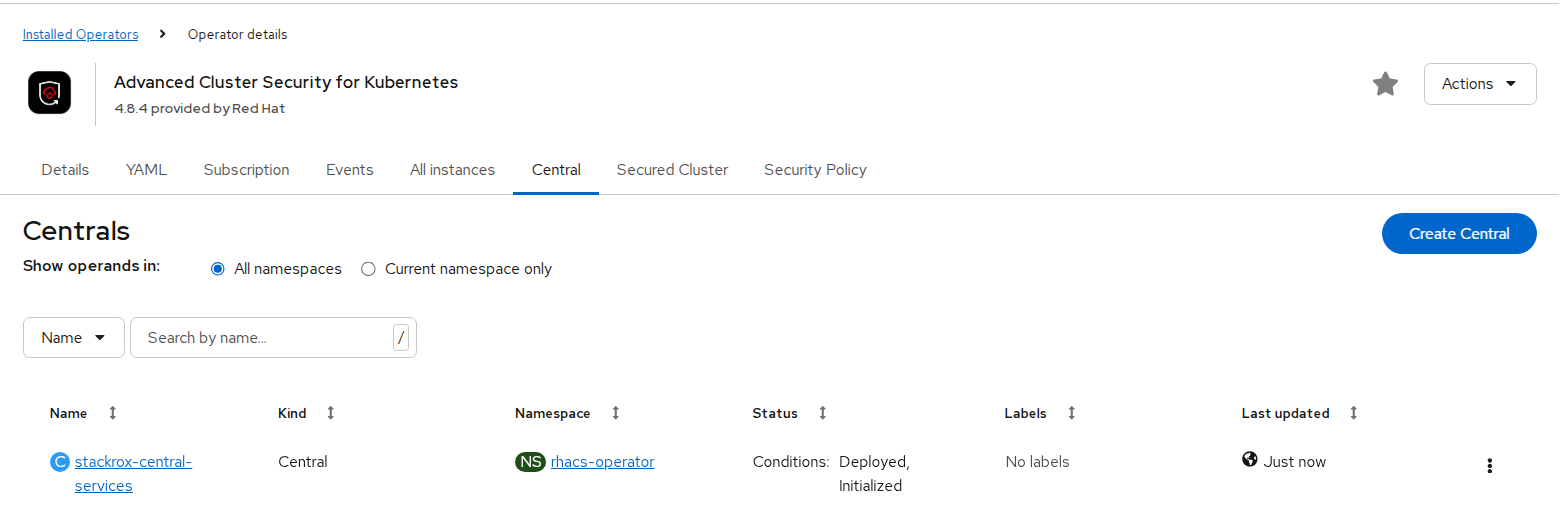Image resolution: width=1563 pixels, height=505 pixels.
Task: Sort by Namespace column arrows
Action: pyautogui.click(x=616, y=413)
